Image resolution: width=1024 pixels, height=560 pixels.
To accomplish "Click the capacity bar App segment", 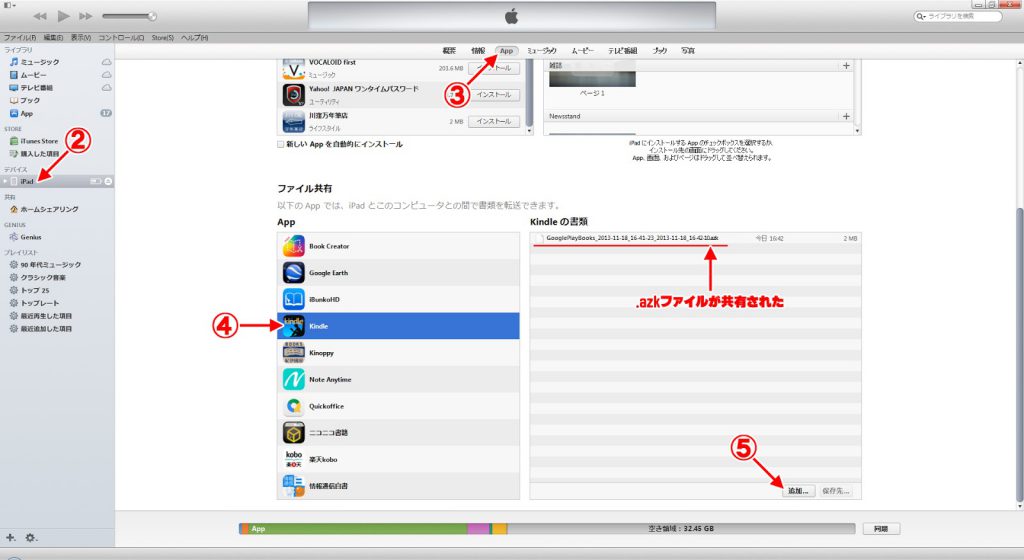I will tap(357, 529).
